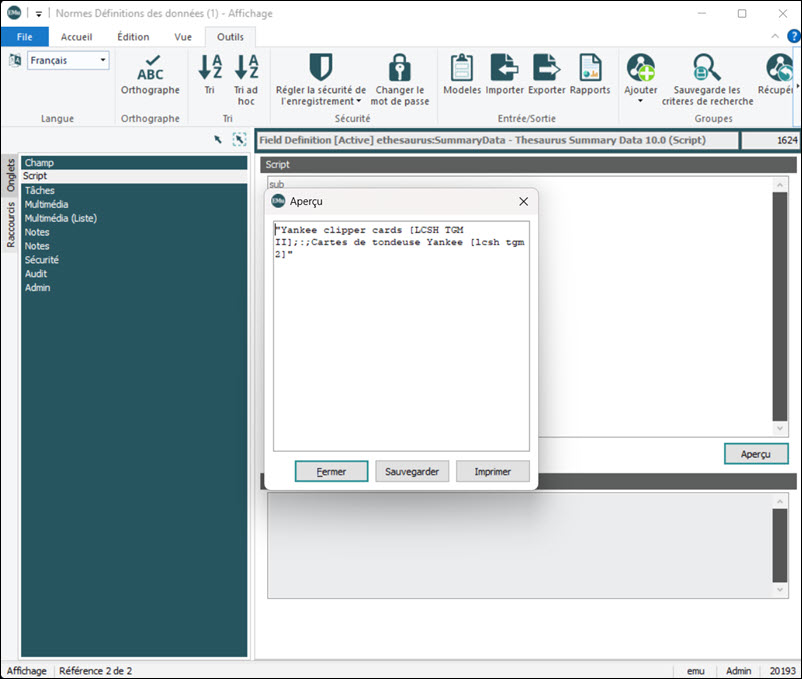Click Changer le mot de passe padlock
This screenshot has height=679, width=802.
click(399, 79)
